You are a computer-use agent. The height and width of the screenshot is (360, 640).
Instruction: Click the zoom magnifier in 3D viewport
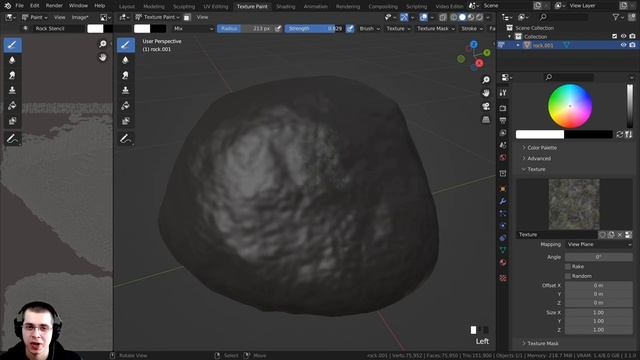486,80
